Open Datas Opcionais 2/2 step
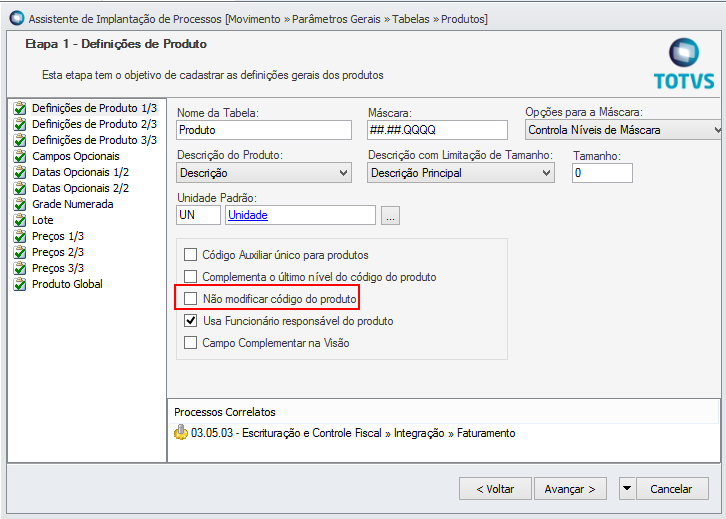Viewport: 726px width, 519px height. pos(80,188)
